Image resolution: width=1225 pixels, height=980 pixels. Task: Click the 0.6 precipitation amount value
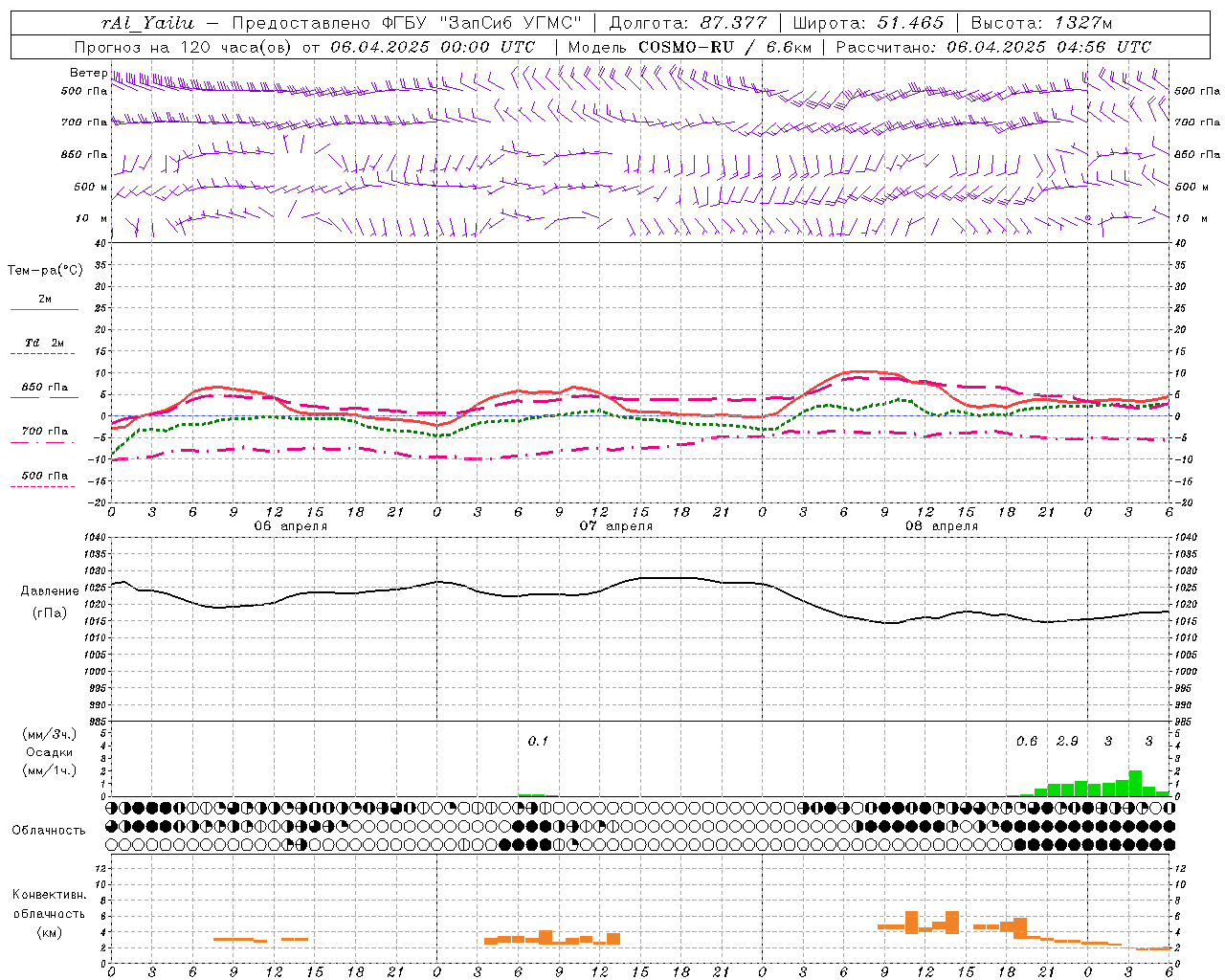tap(1027, 741)
